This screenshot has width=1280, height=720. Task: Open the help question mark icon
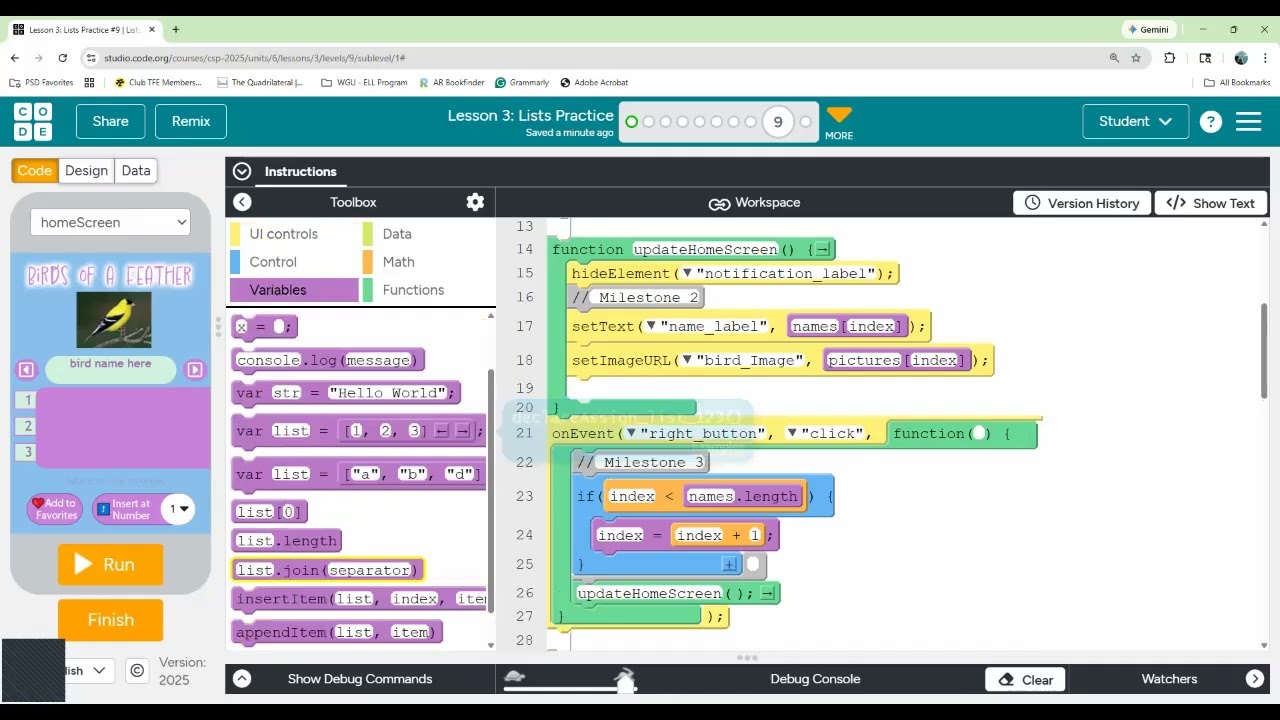(1210, 122)
